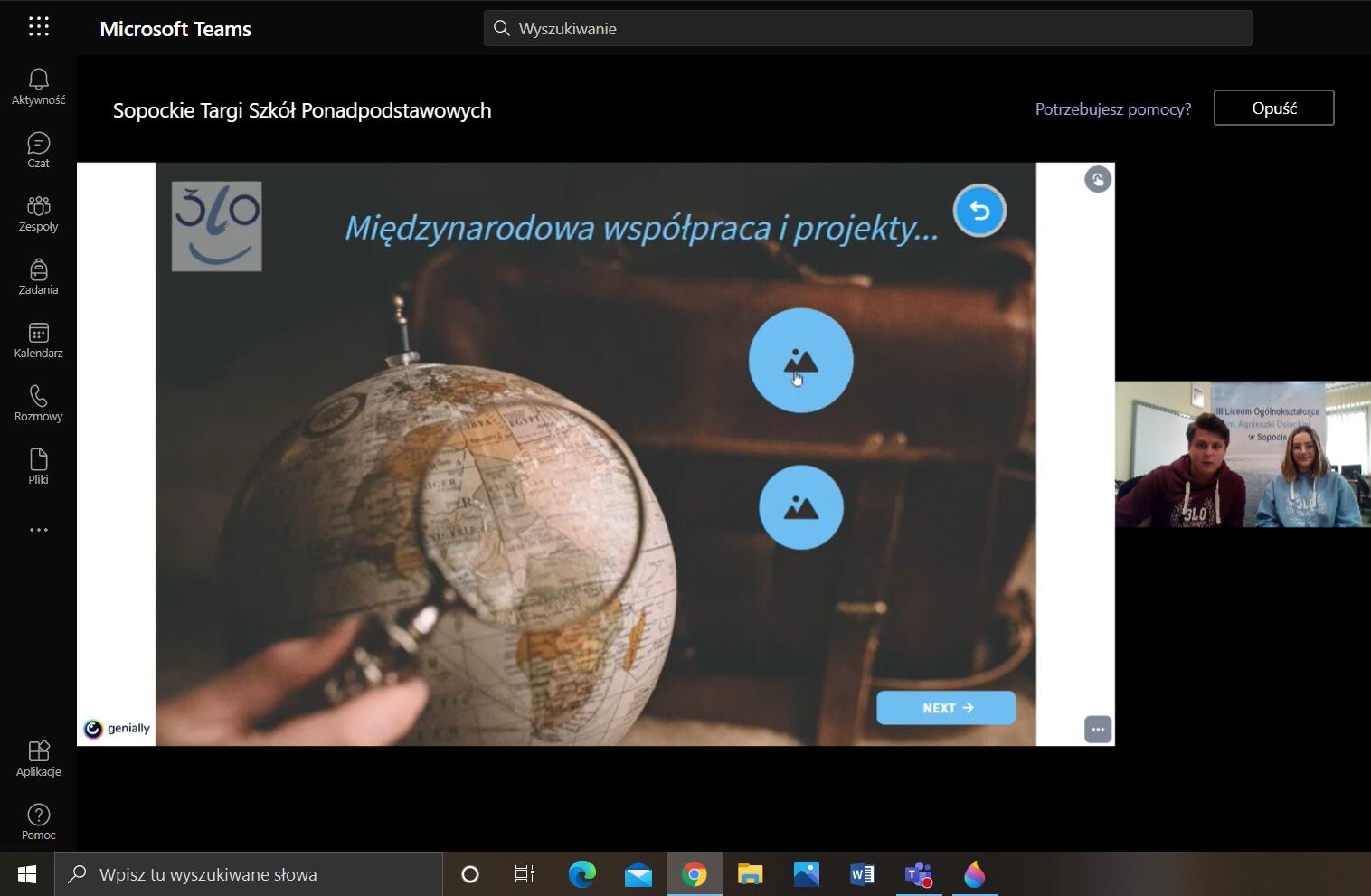The width and height of the screenshot is (1371, 896).
Task: Open the Kalendarz view
Action: tap(38, 340)
